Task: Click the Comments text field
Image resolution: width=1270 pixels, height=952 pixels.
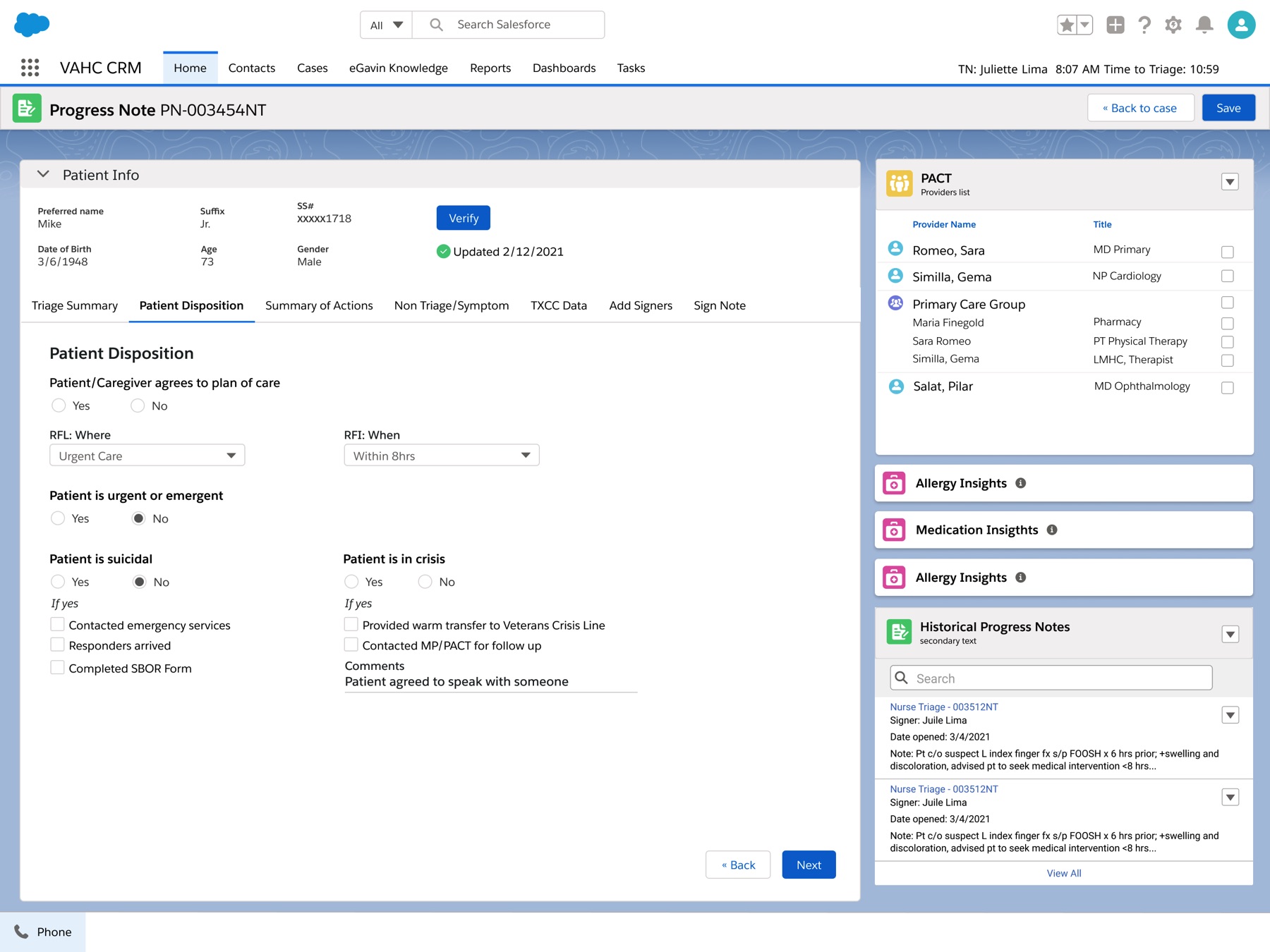Action: pyautogui.click(x=491, y=681)
